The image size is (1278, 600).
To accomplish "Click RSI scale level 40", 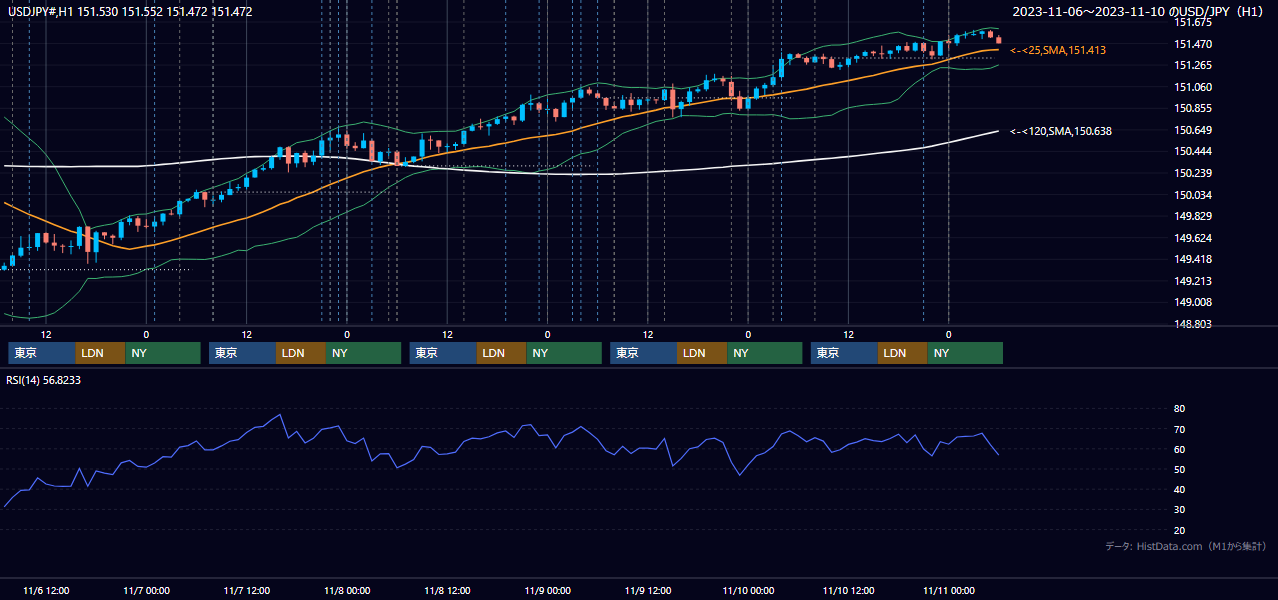I will [1179, 490].
